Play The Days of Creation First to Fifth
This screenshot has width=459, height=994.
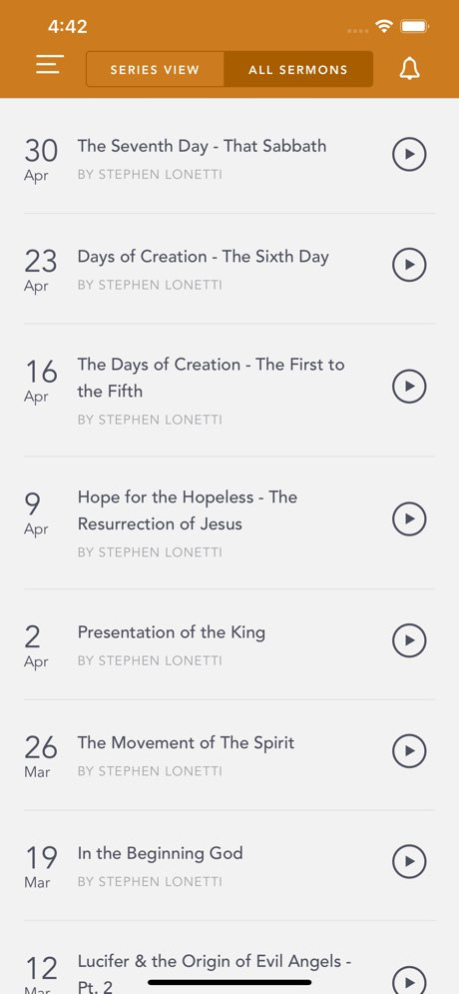point(409,386)
